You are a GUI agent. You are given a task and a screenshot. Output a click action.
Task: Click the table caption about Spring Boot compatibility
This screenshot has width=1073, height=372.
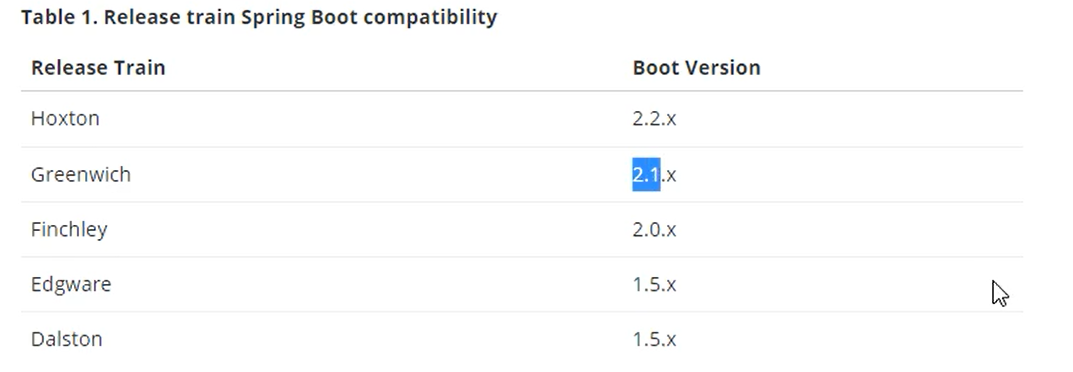(x=259, y=17)
